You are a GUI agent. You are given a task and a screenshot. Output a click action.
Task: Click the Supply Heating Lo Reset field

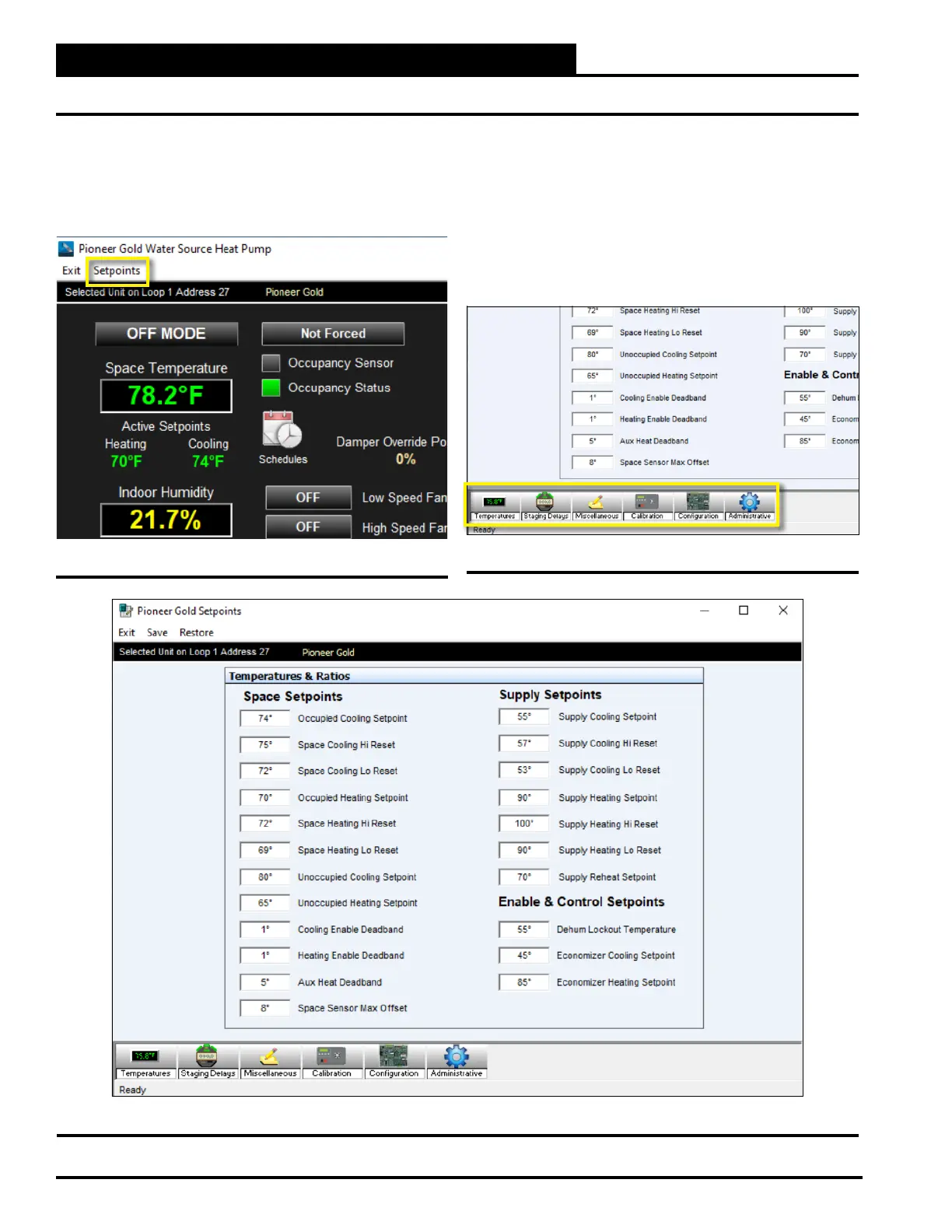pyautogui.click(x=524, y=850)
